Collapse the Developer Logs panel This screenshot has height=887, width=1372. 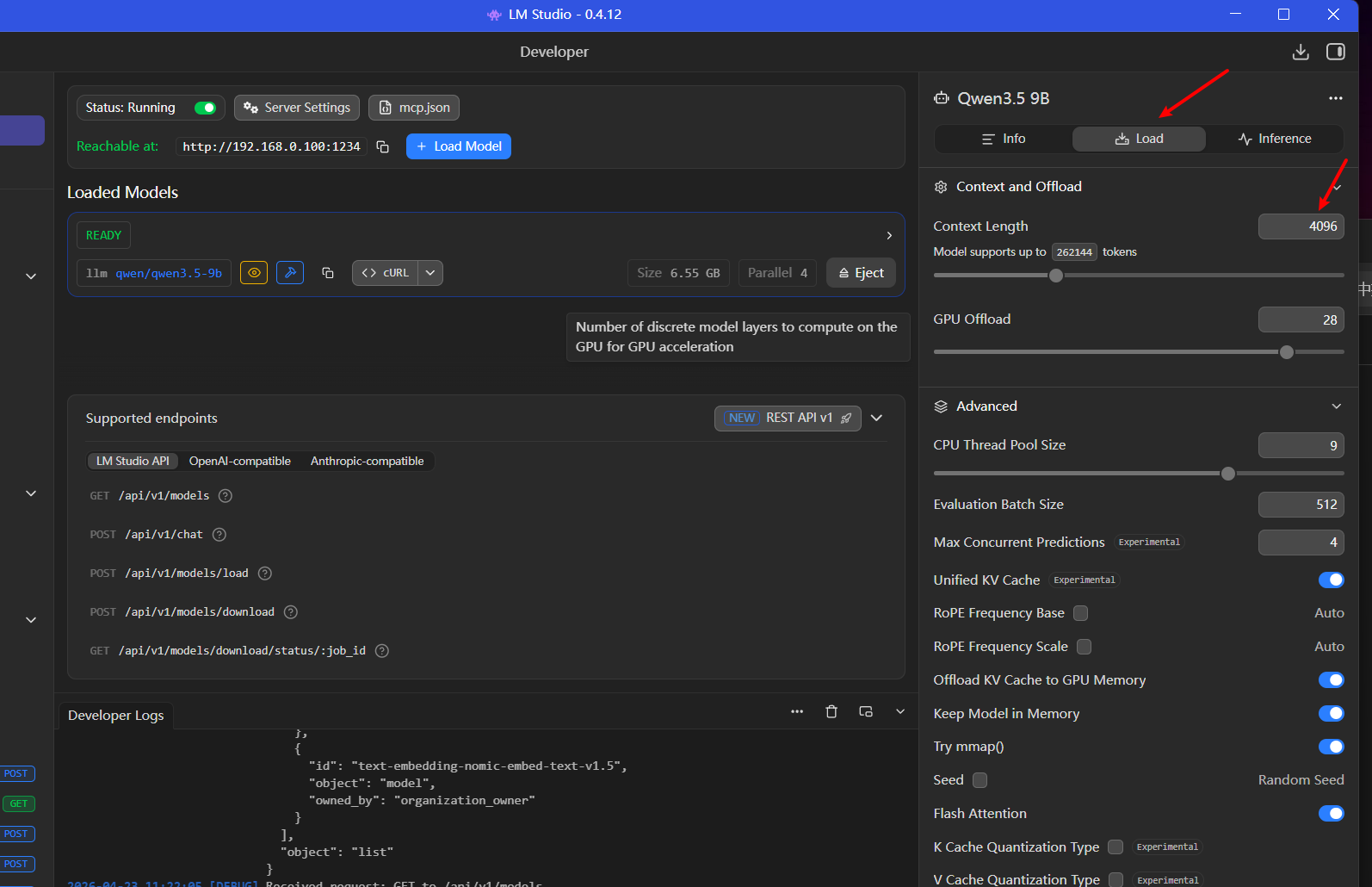pyautogui.click(x=900, y=711)
